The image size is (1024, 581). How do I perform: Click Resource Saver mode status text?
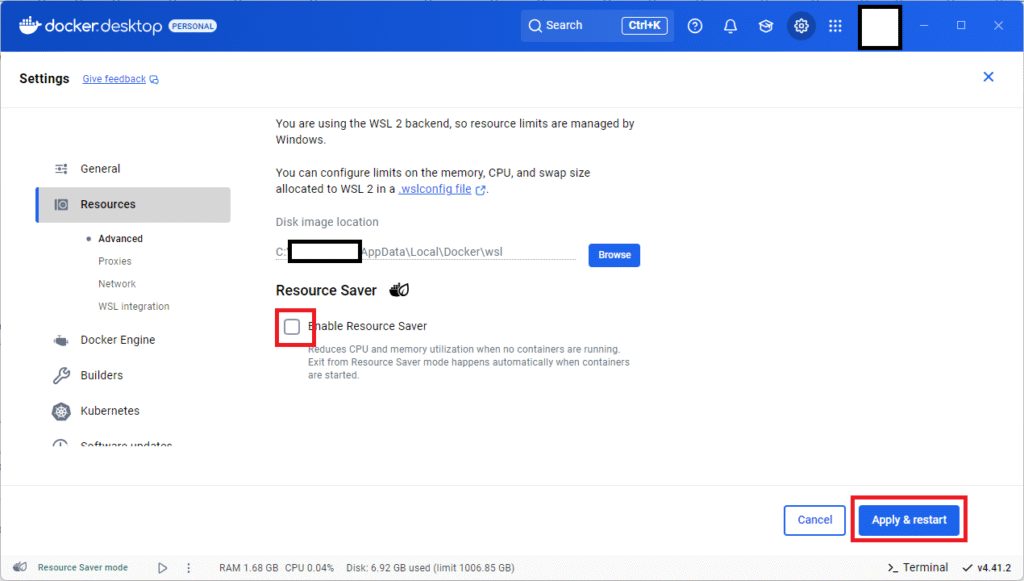point(83,568)
